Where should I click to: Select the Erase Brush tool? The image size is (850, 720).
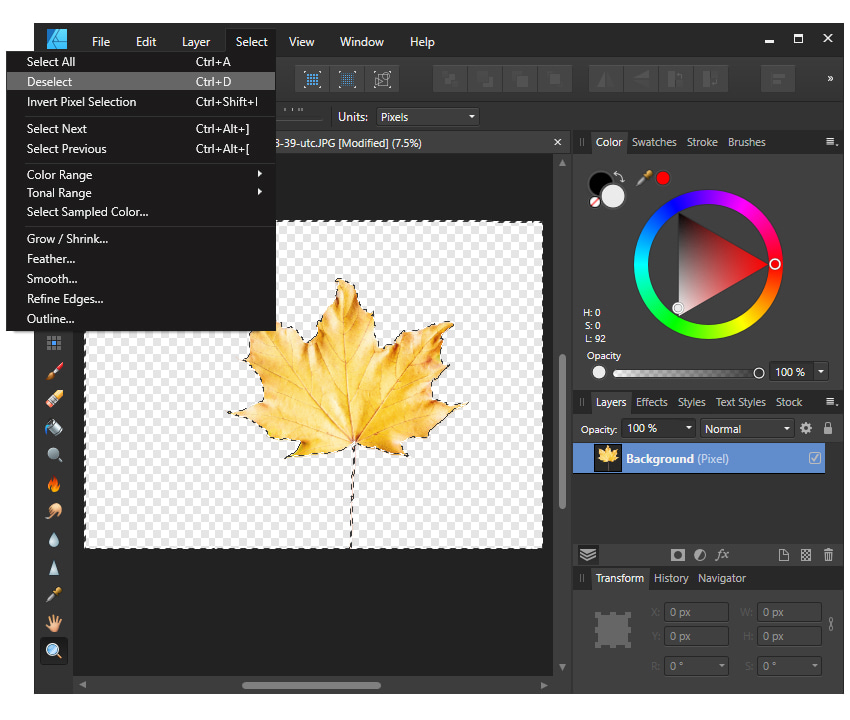pos(54,398)
